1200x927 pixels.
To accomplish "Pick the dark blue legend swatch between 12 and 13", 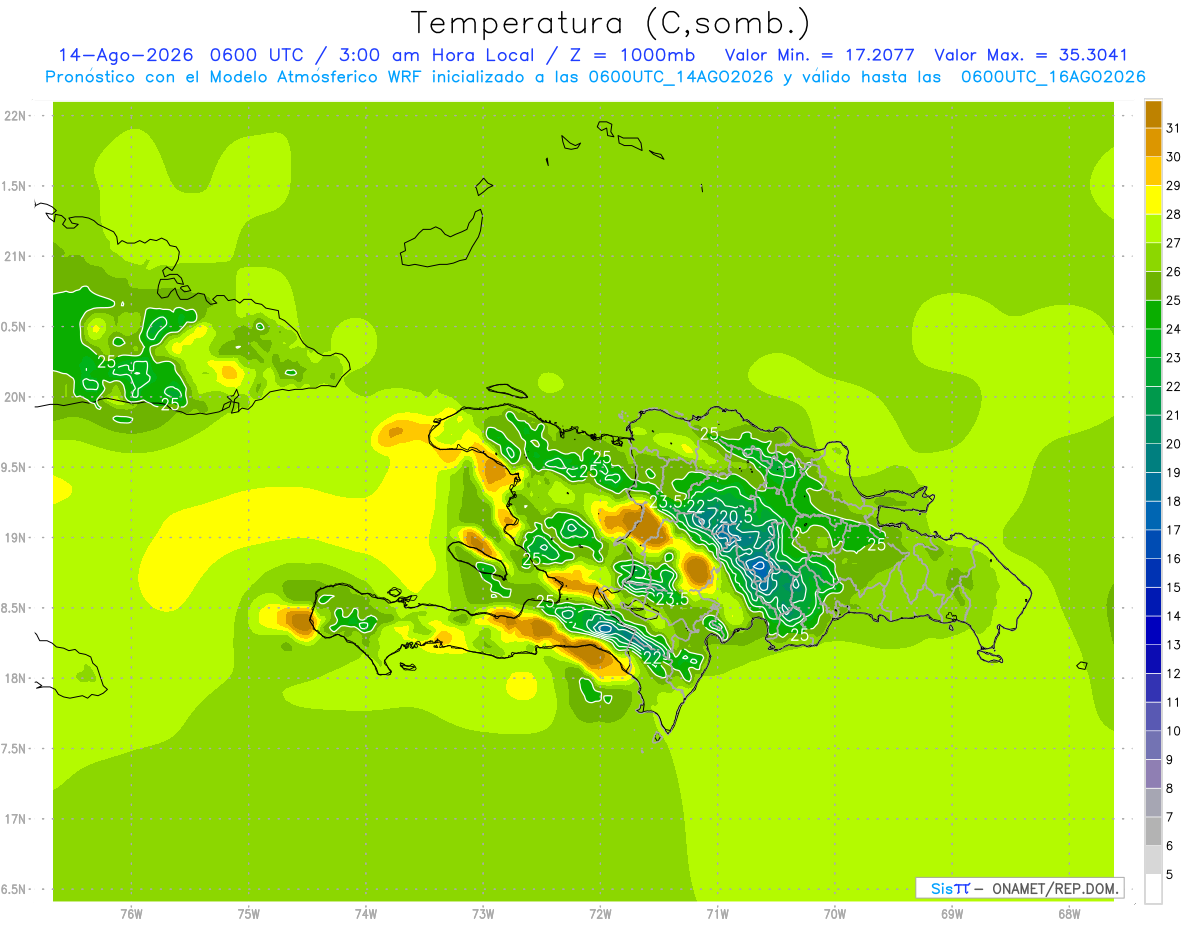I will tap(1153, 659).
